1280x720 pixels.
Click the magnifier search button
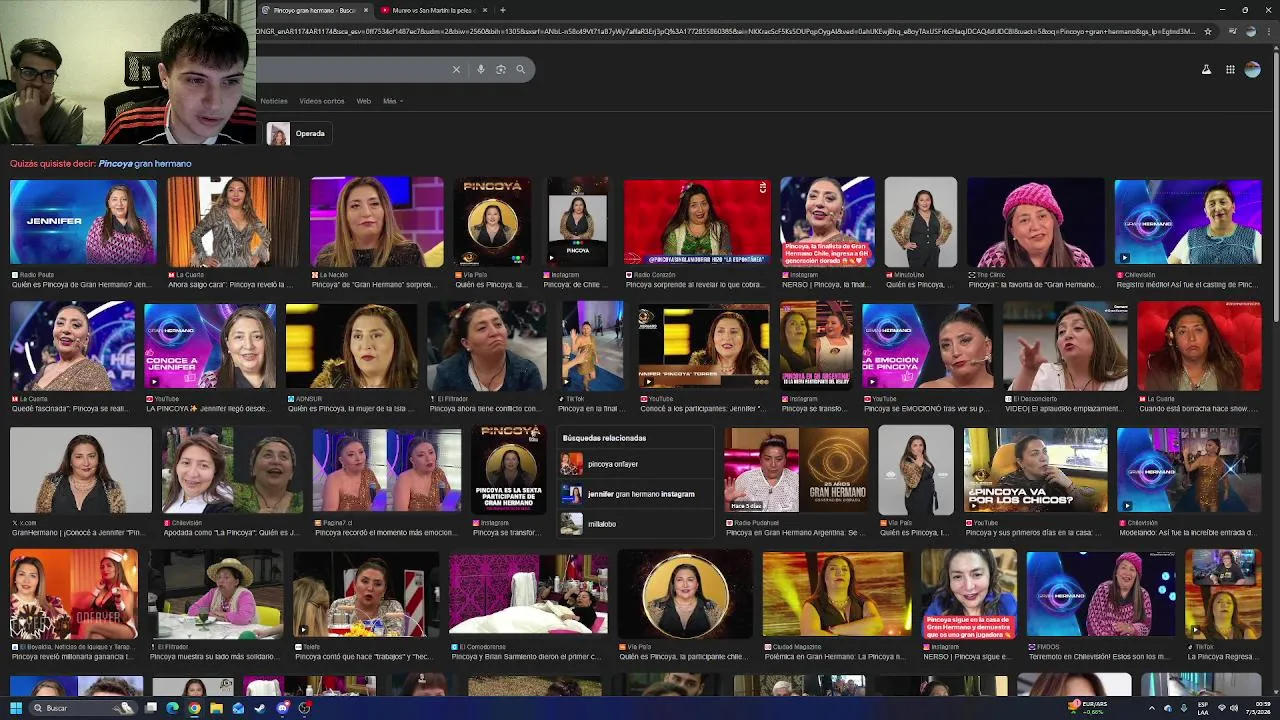pyautogui.click(x=520, y=69)
